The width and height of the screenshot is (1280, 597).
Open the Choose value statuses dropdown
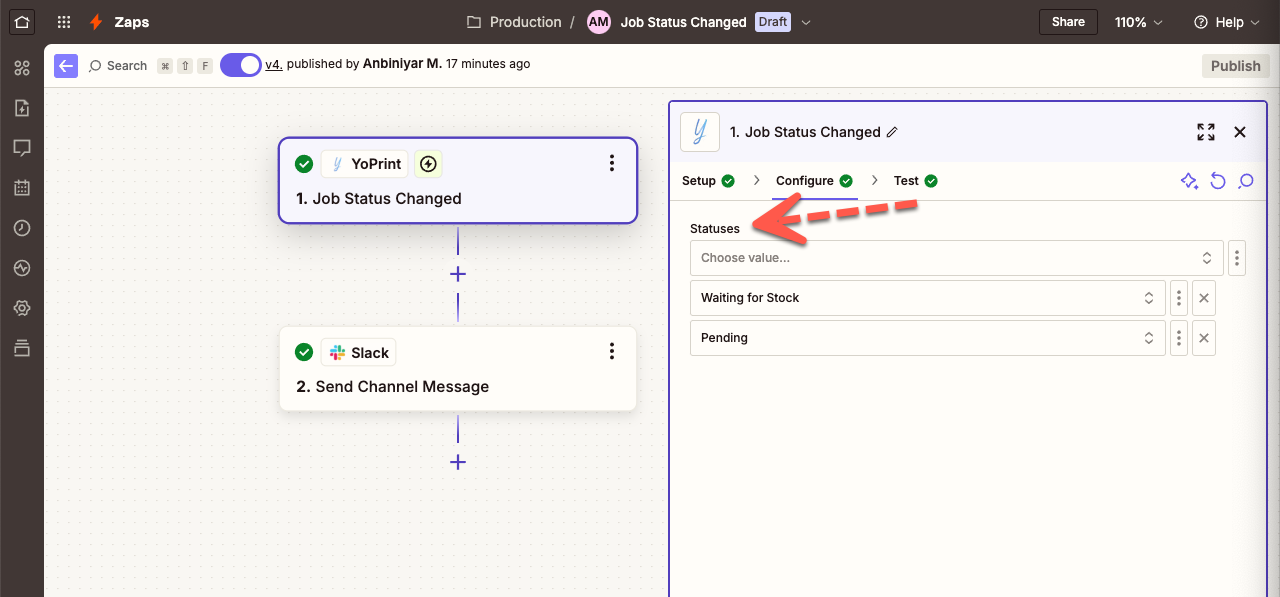[x=956, y=258]
